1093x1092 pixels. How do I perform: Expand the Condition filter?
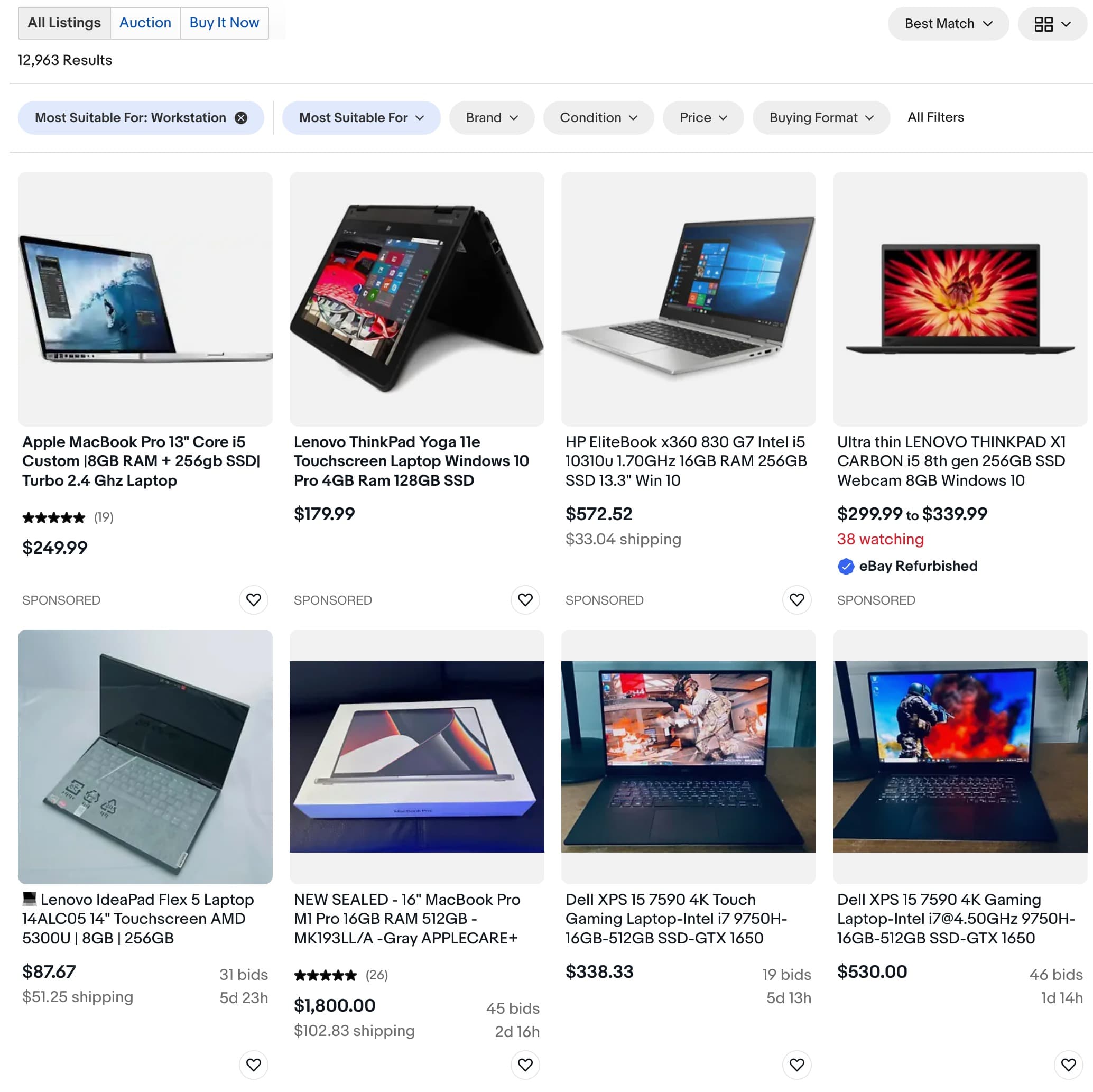tap(598, 118)
